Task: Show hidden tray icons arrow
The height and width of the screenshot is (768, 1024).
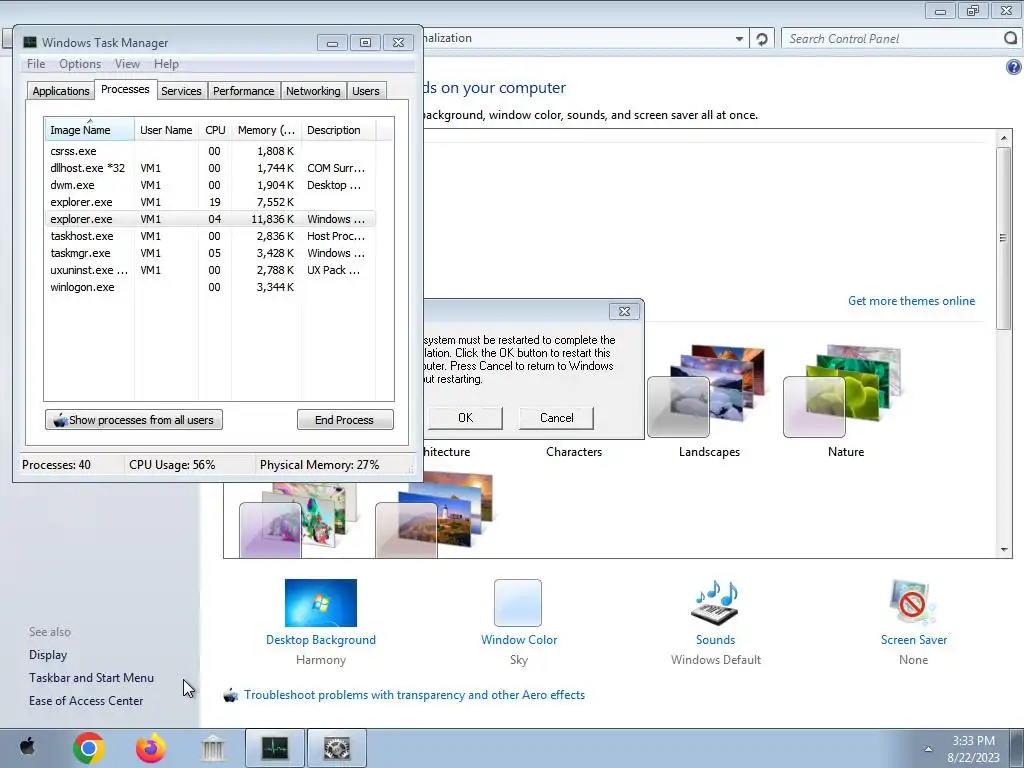Action: [928, 749]
